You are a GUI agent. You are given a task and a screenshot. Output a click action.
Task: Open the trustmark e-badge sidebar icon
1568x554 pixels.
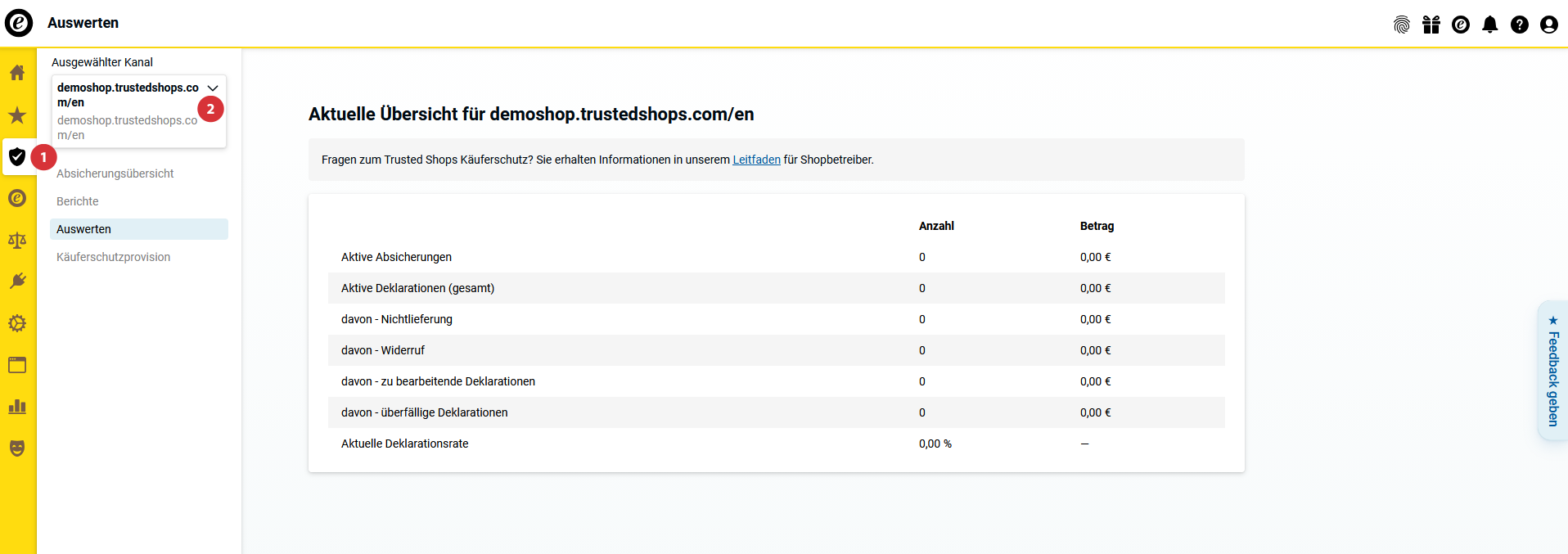[x=17, y=198]
